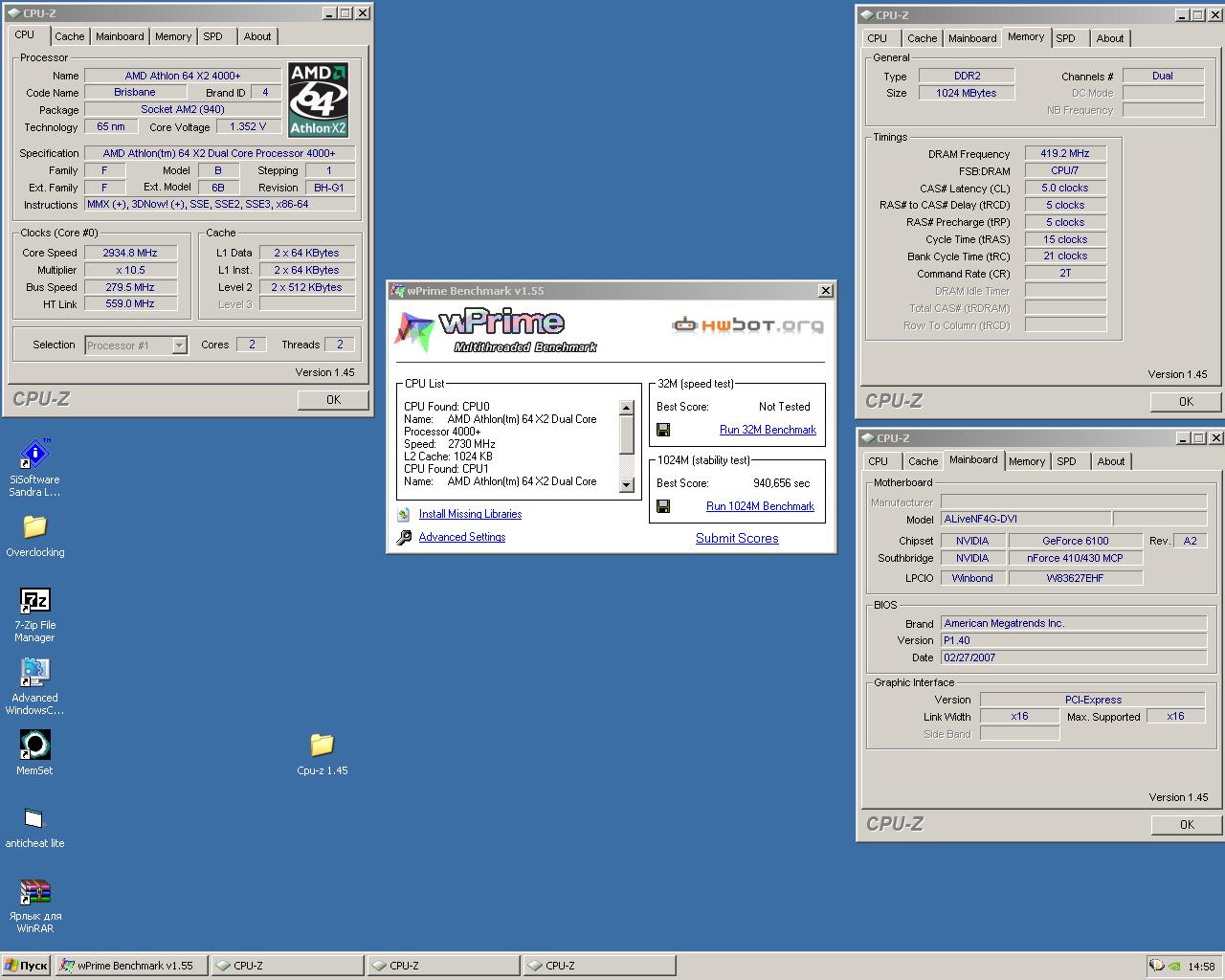
Task: Click the 940,656 sec best score
Action: pyautogui.click(x=781, y=483)
